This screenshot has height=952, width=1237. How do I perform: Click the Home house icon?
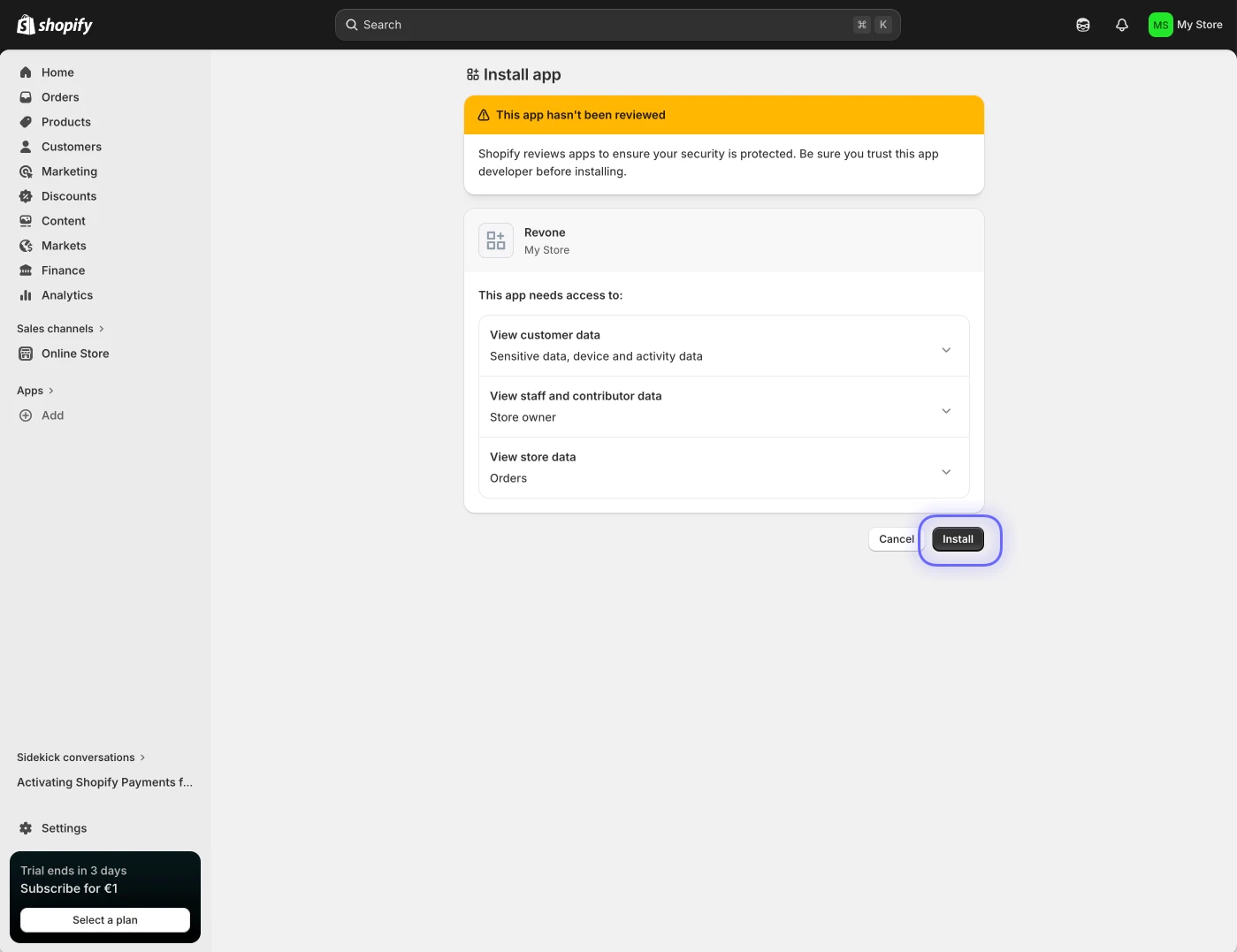(26, 72)
